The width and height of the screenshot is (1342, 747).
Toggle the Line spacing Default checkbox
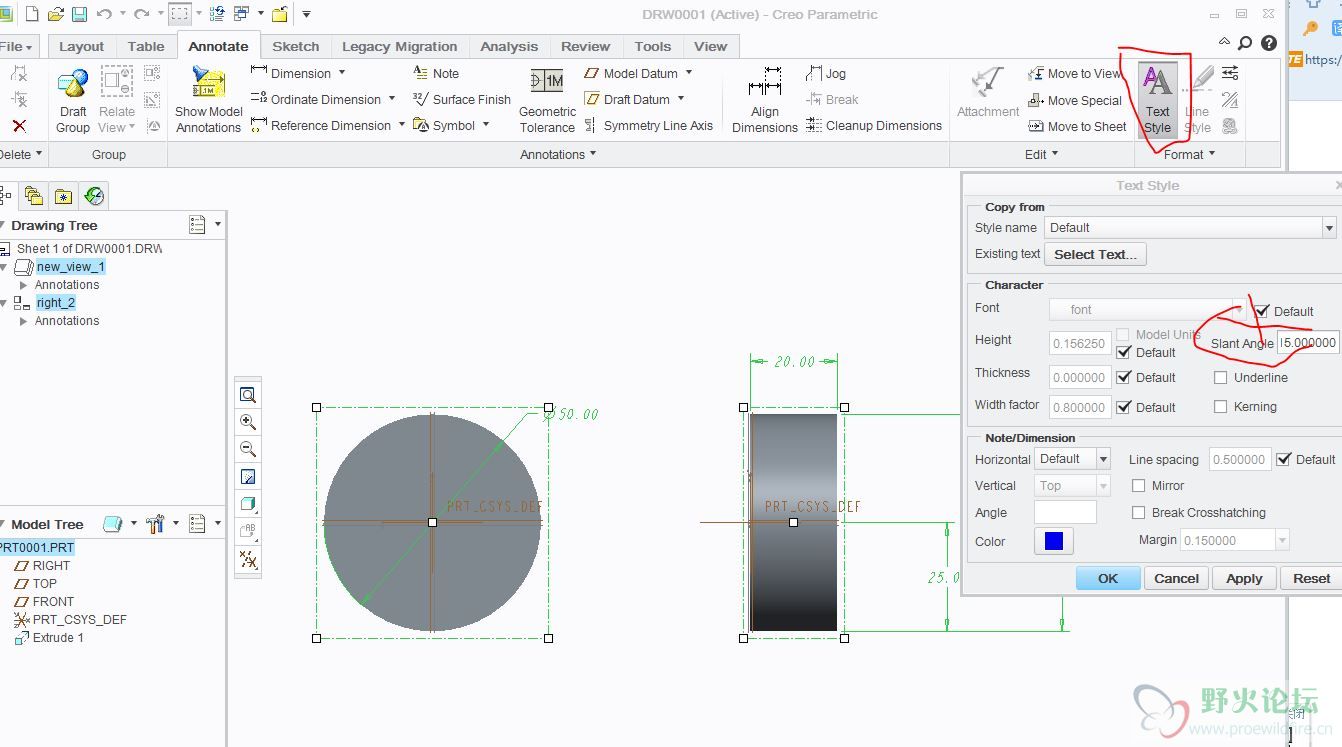(x=1284, y=459)
